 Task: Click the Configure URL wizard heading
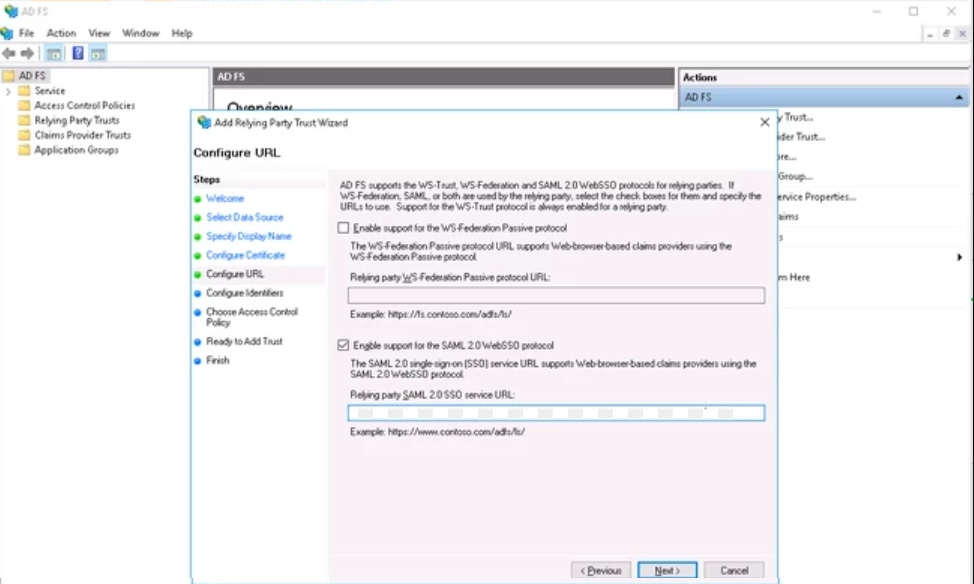click(237, 153)
